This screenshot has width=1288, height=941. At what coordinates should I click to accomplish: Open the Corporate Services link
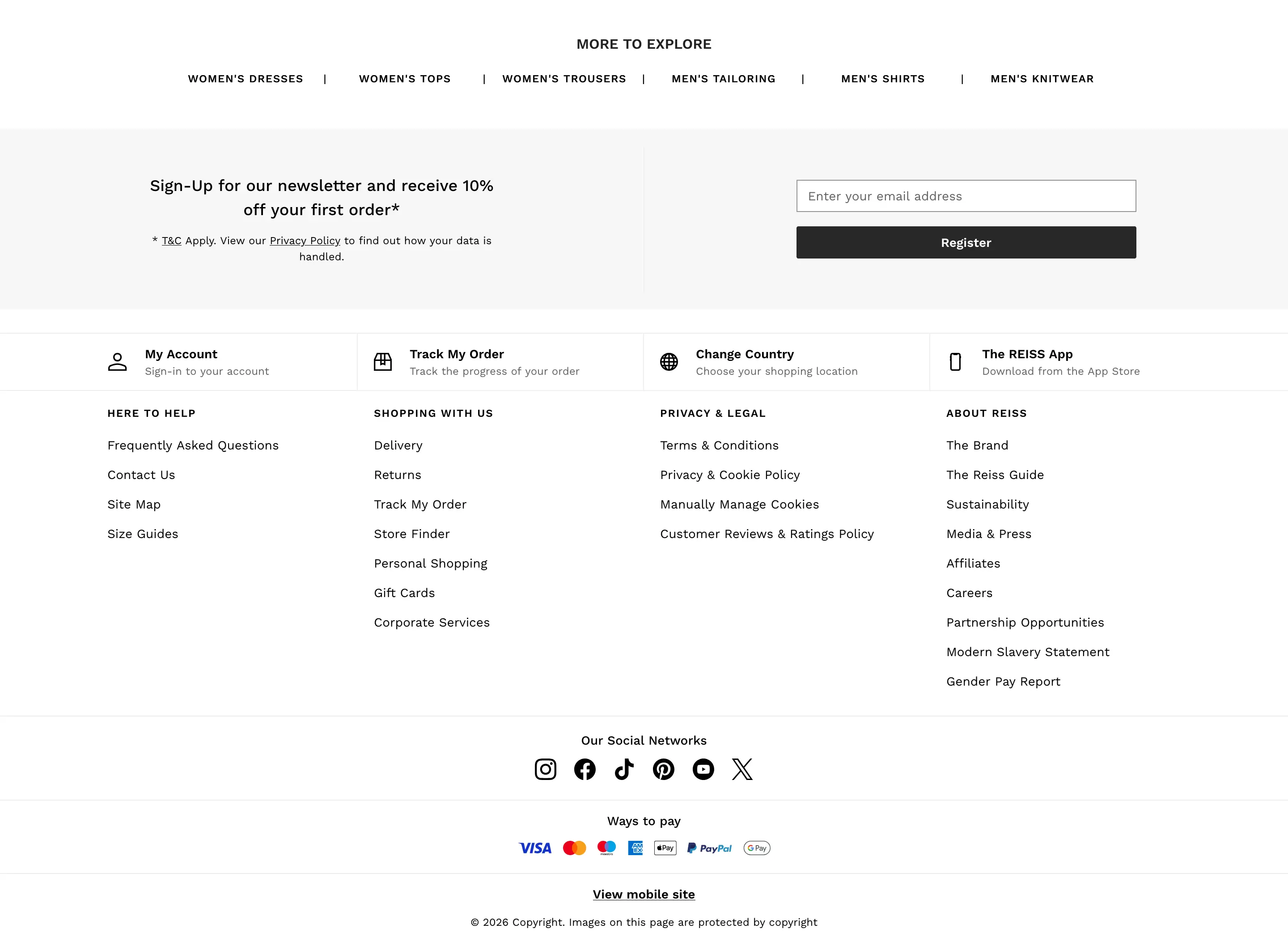point(432,623)
